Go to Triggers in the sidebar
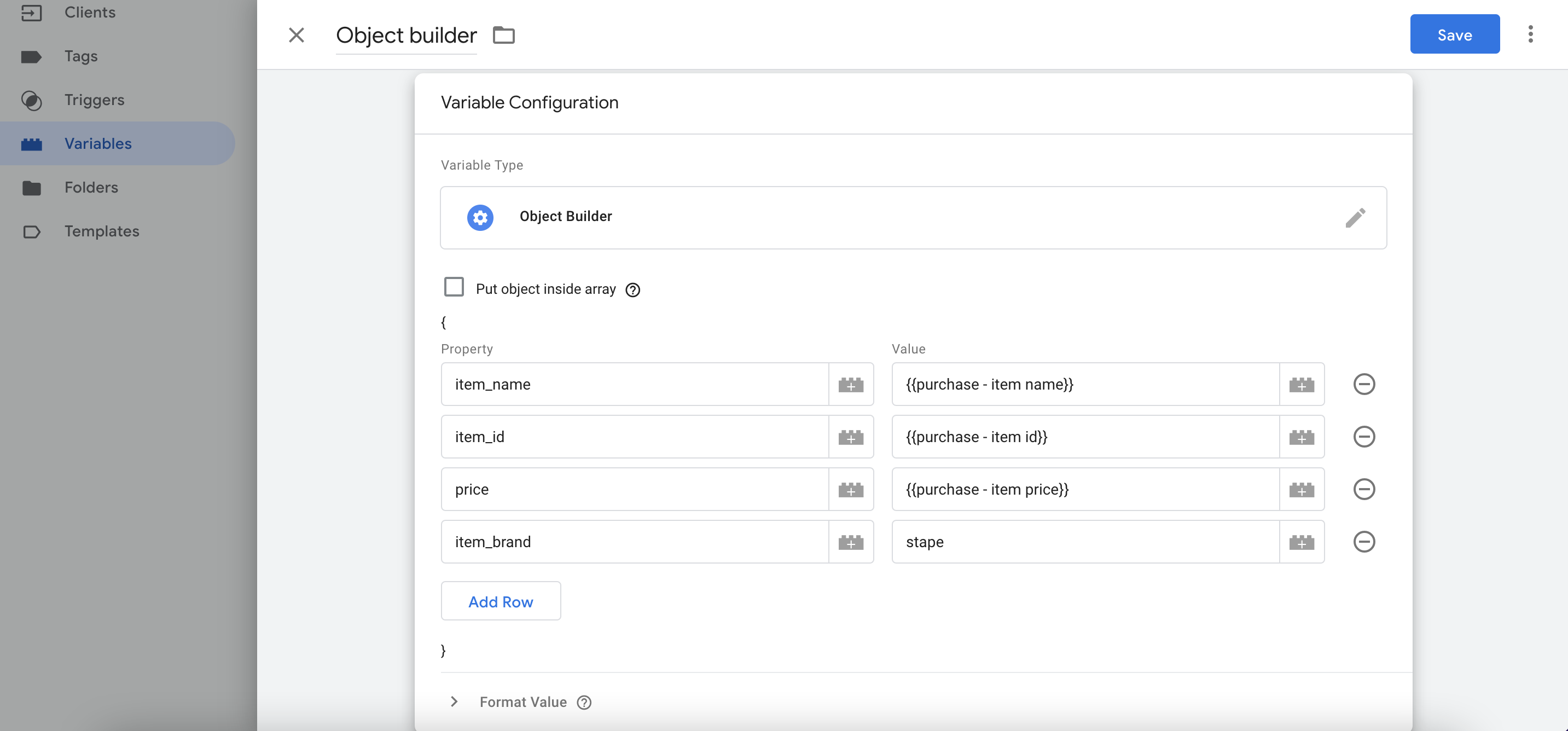Image resolution: width=1568 pixels, height=731 pixels. tap(94, 100)
